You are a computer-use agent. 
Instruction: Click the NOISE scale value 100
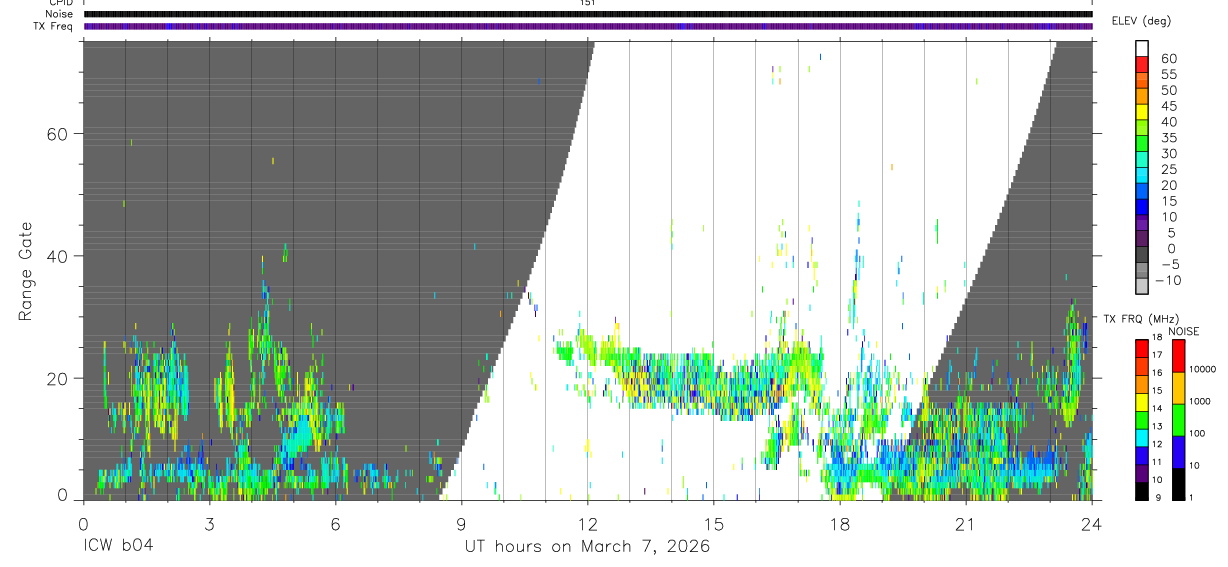pos(1198,433)
